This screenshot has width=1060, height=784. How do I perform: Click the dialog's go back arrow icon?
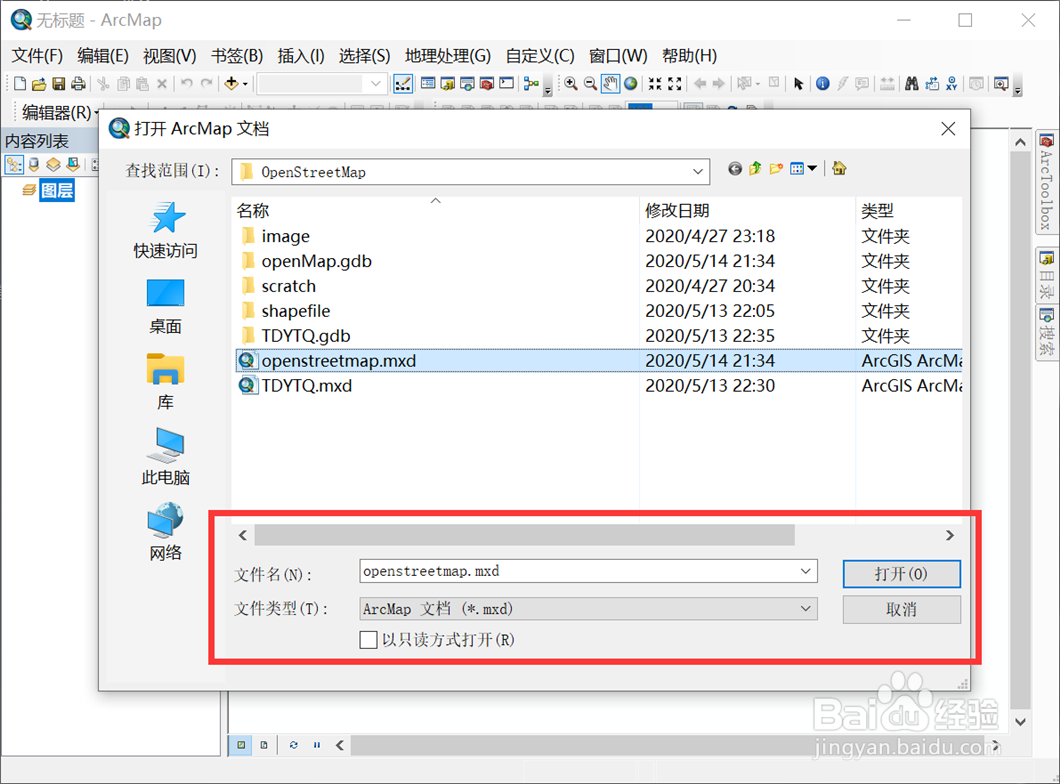pos(735,168)
